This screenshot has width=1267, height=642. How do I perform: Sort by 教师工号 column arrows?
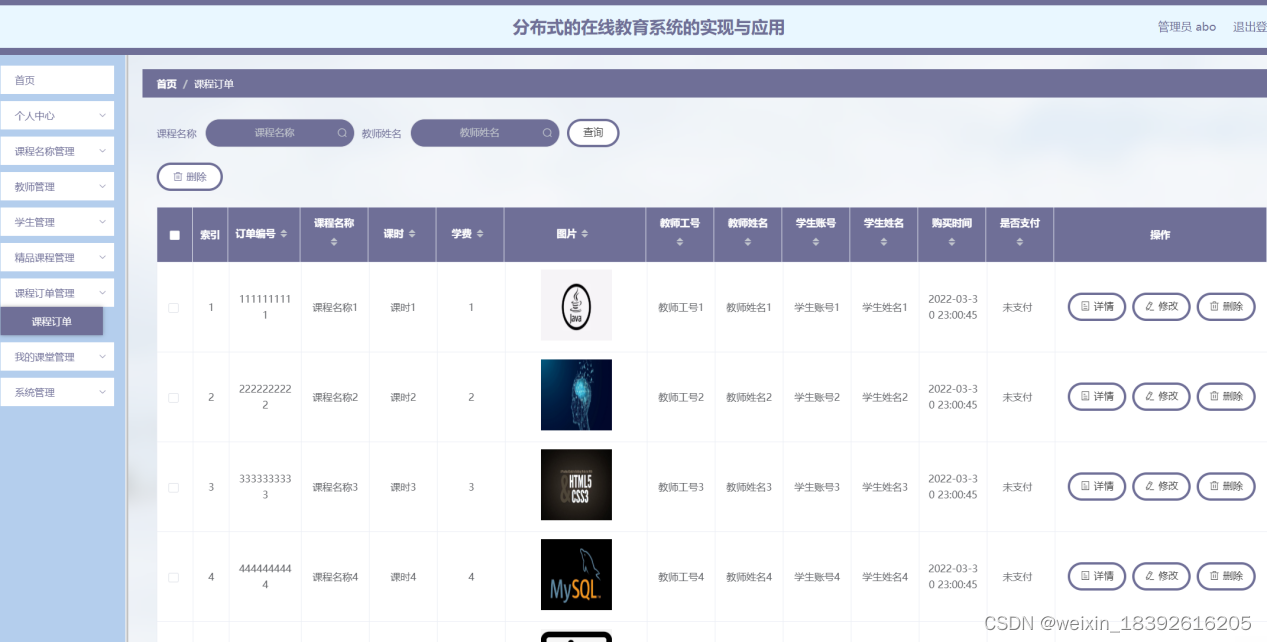(680, 243)
